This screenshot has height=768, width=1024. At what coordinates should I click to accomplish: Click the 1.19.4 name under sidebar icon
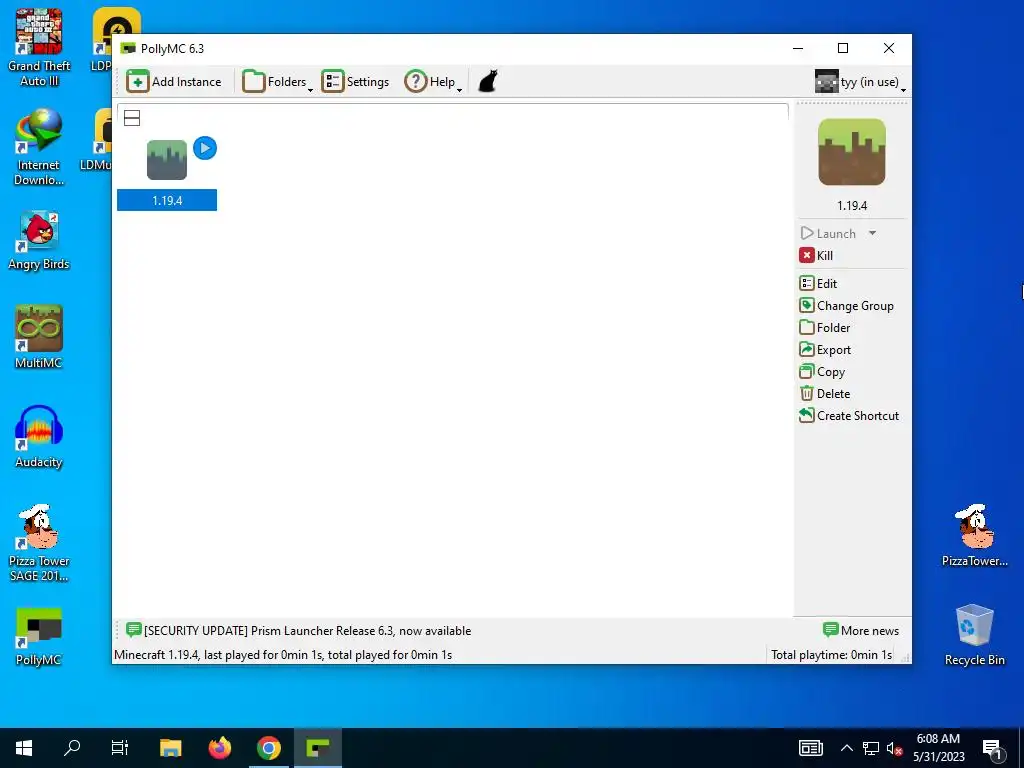coord(852,206)
